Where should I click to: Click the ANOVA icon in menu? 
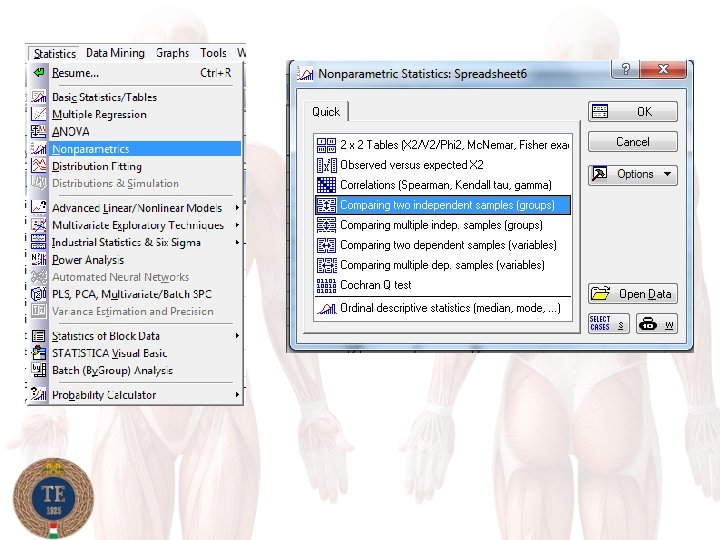click(x=39, y=132)
